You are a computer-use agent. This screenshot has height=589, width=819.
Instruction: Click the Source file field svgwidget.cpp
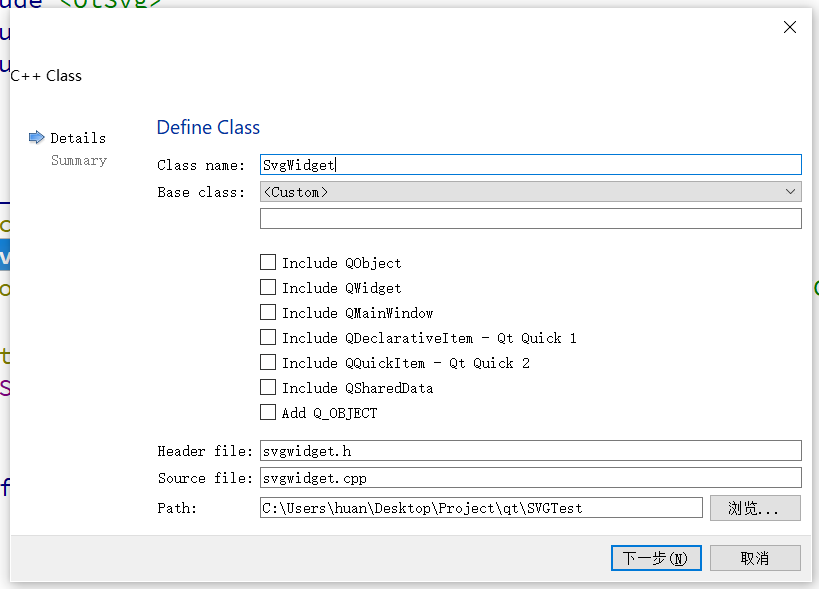point(530,478)
